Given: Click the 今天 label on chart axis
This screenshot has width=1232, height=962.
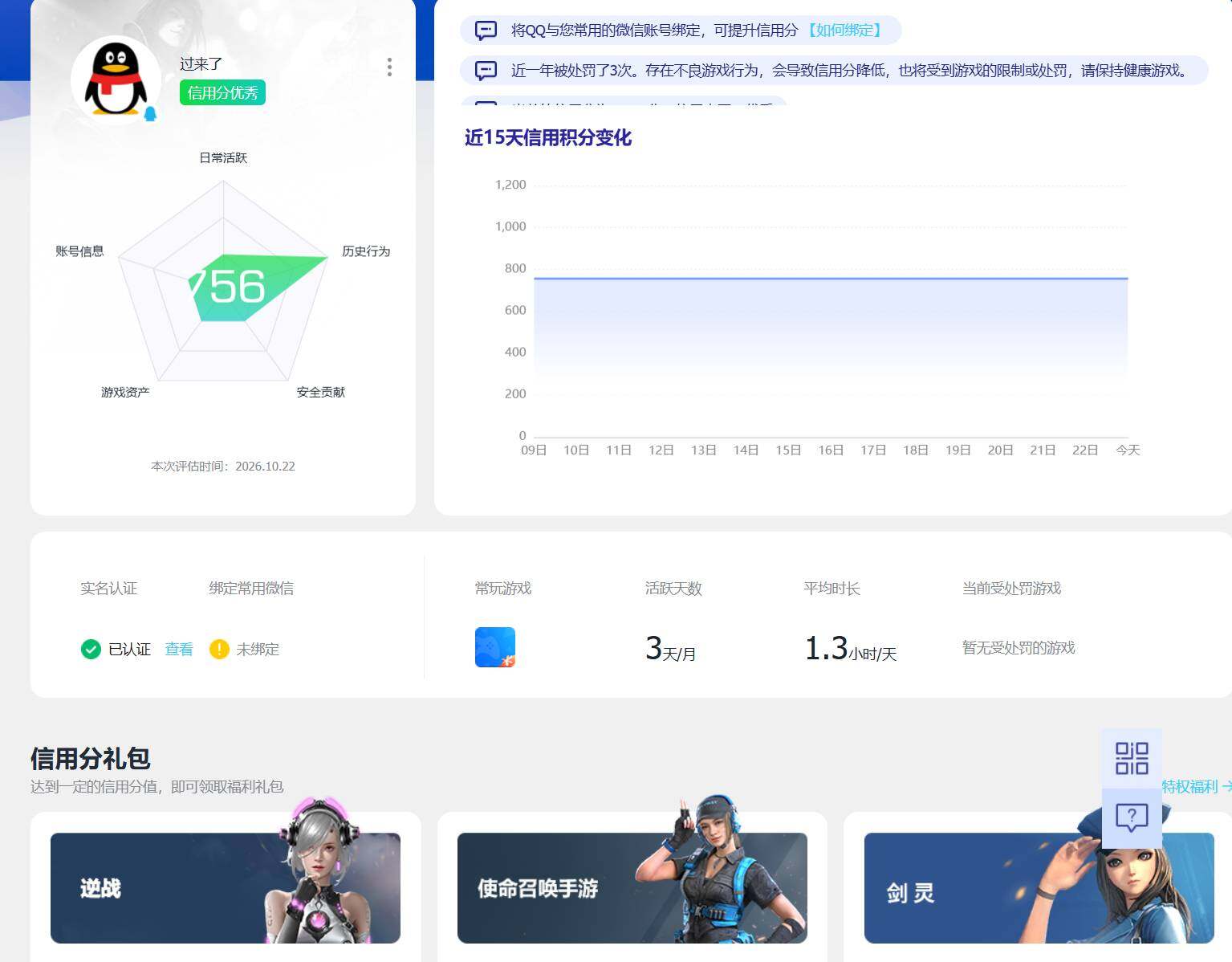Looking at the screenshot, I should (x=1128, y=450).
